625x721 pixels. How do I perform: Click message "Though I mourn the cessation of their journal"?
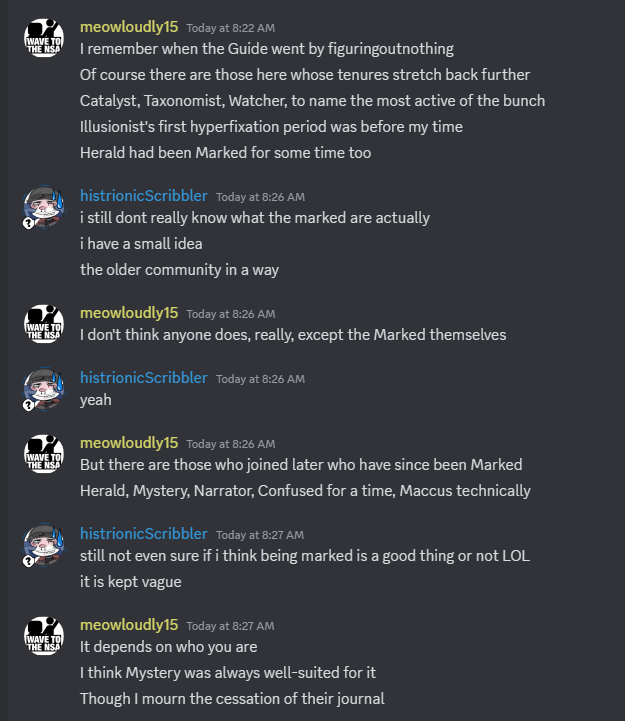coord(232,698)
